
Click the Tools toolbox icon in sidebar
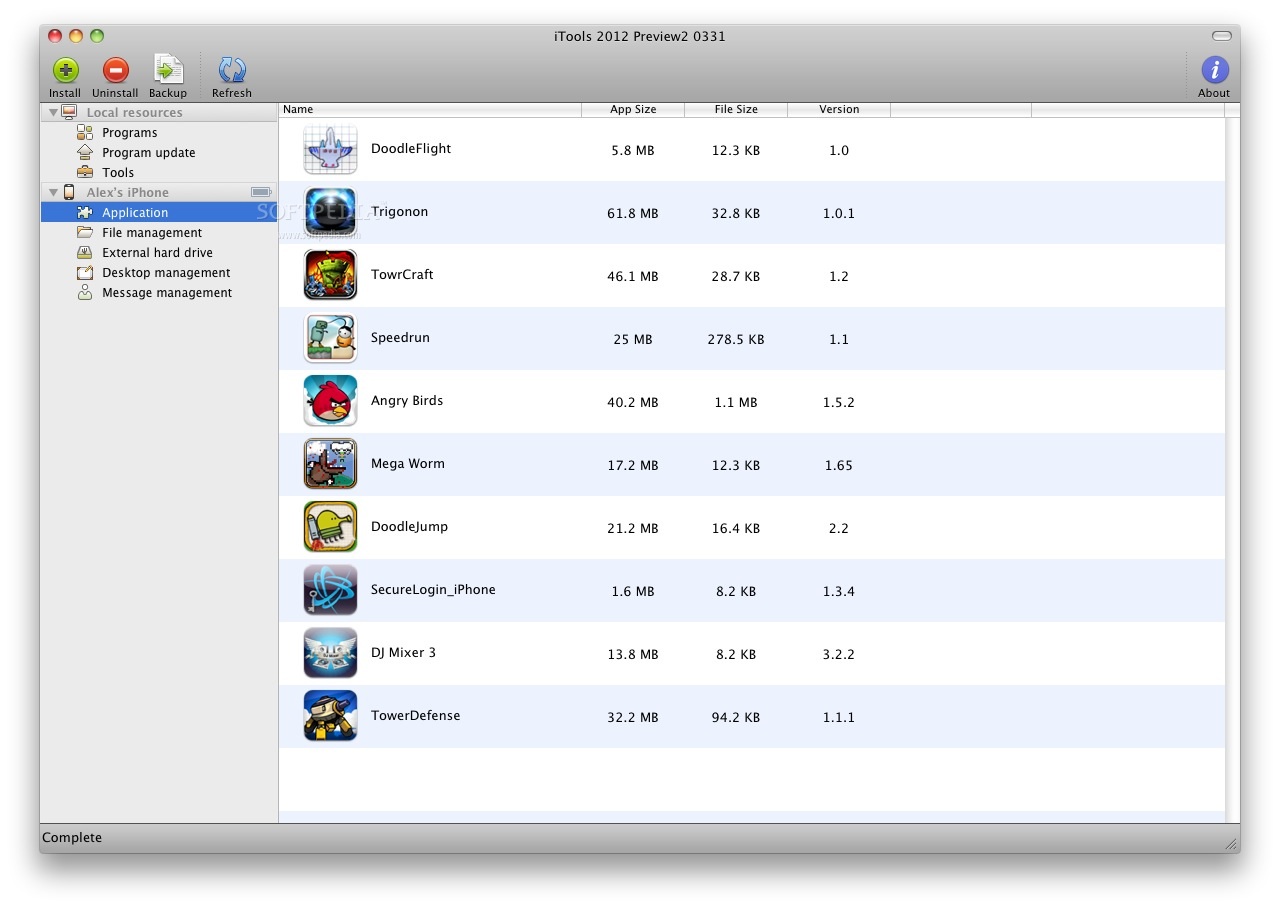click(85, 172)
